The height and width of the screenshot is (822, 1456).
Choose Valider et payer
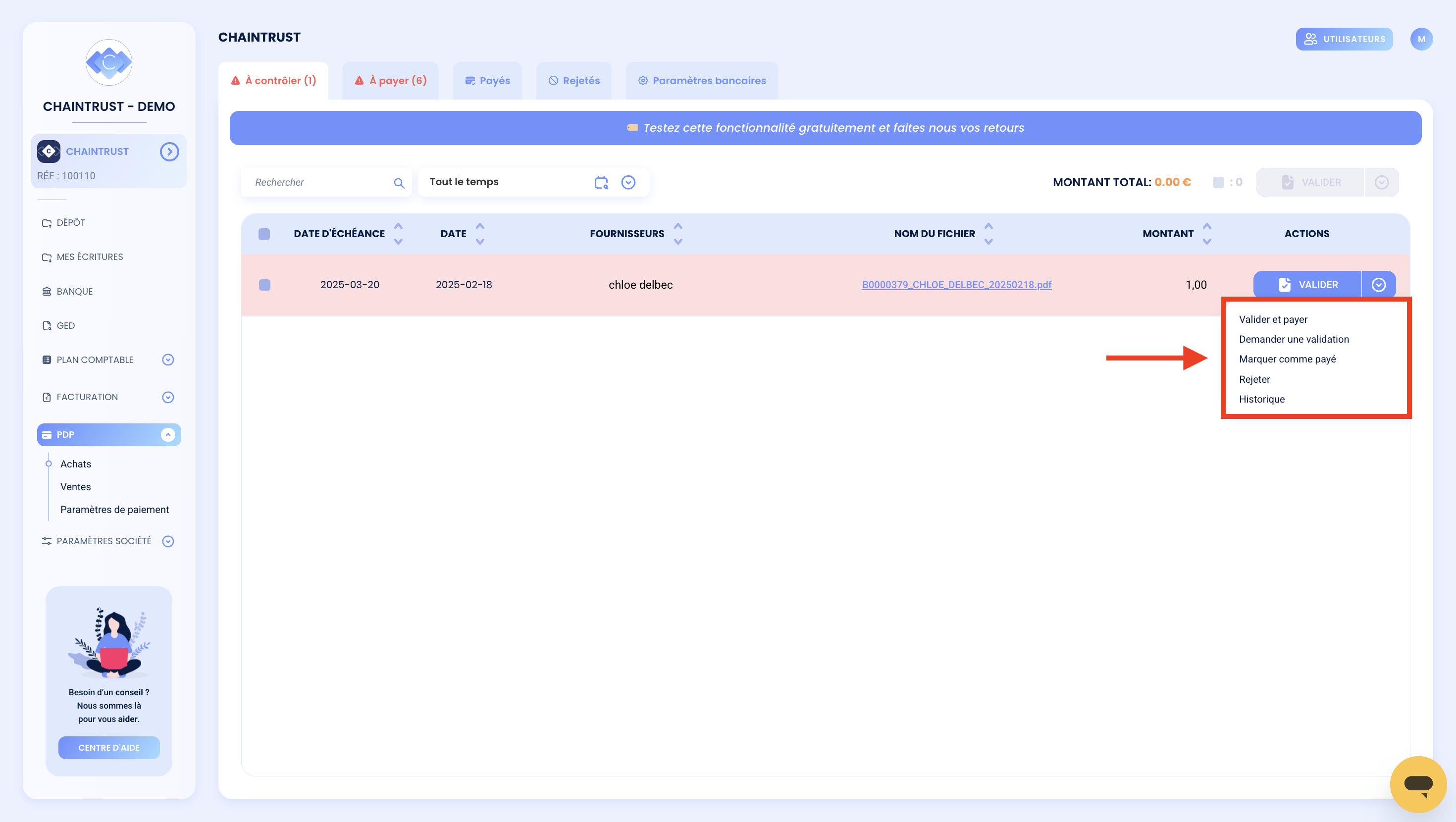pyautogui.click(x=1273, y=319)
